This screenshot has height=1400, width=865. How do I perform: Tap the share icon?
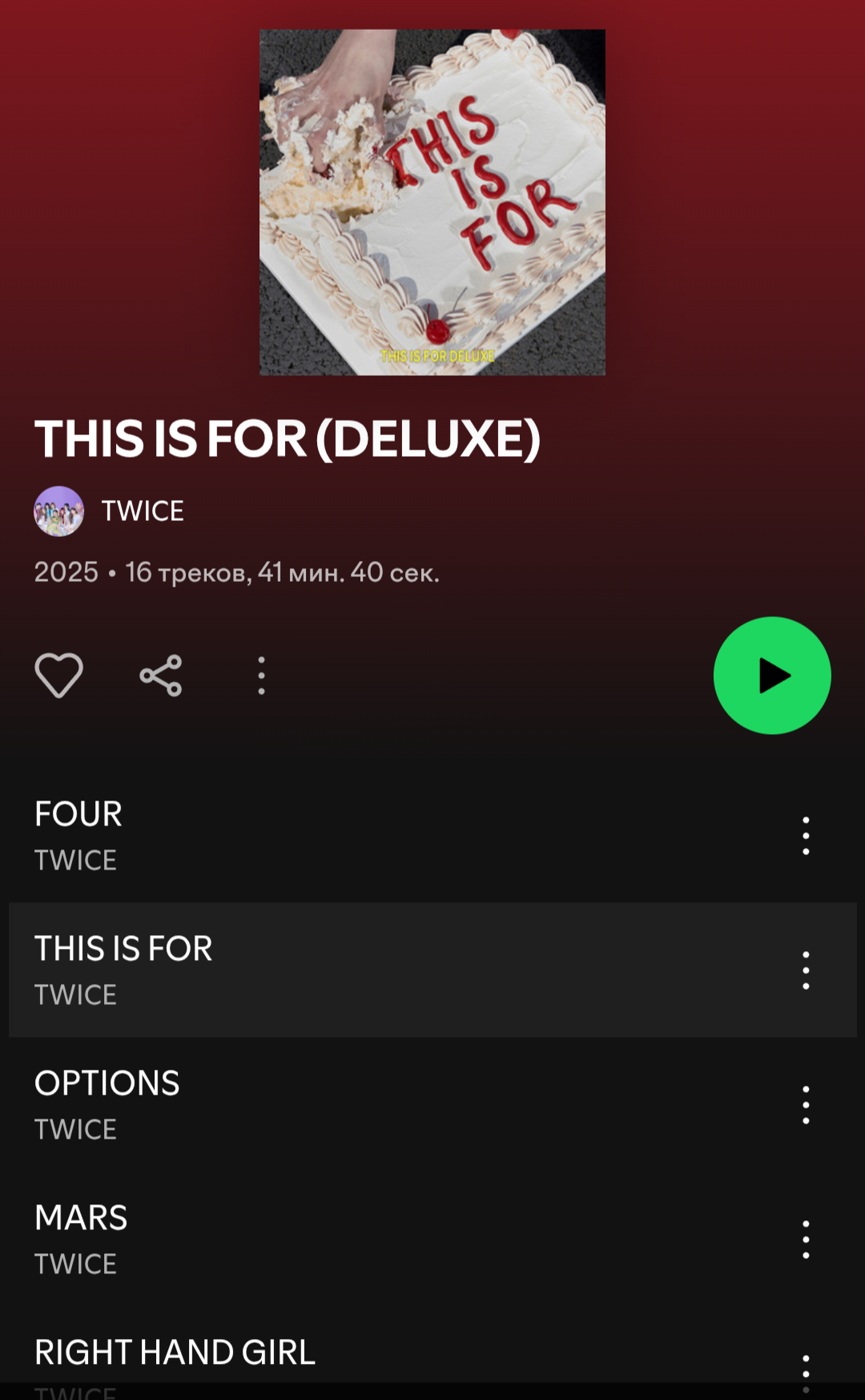161,676
